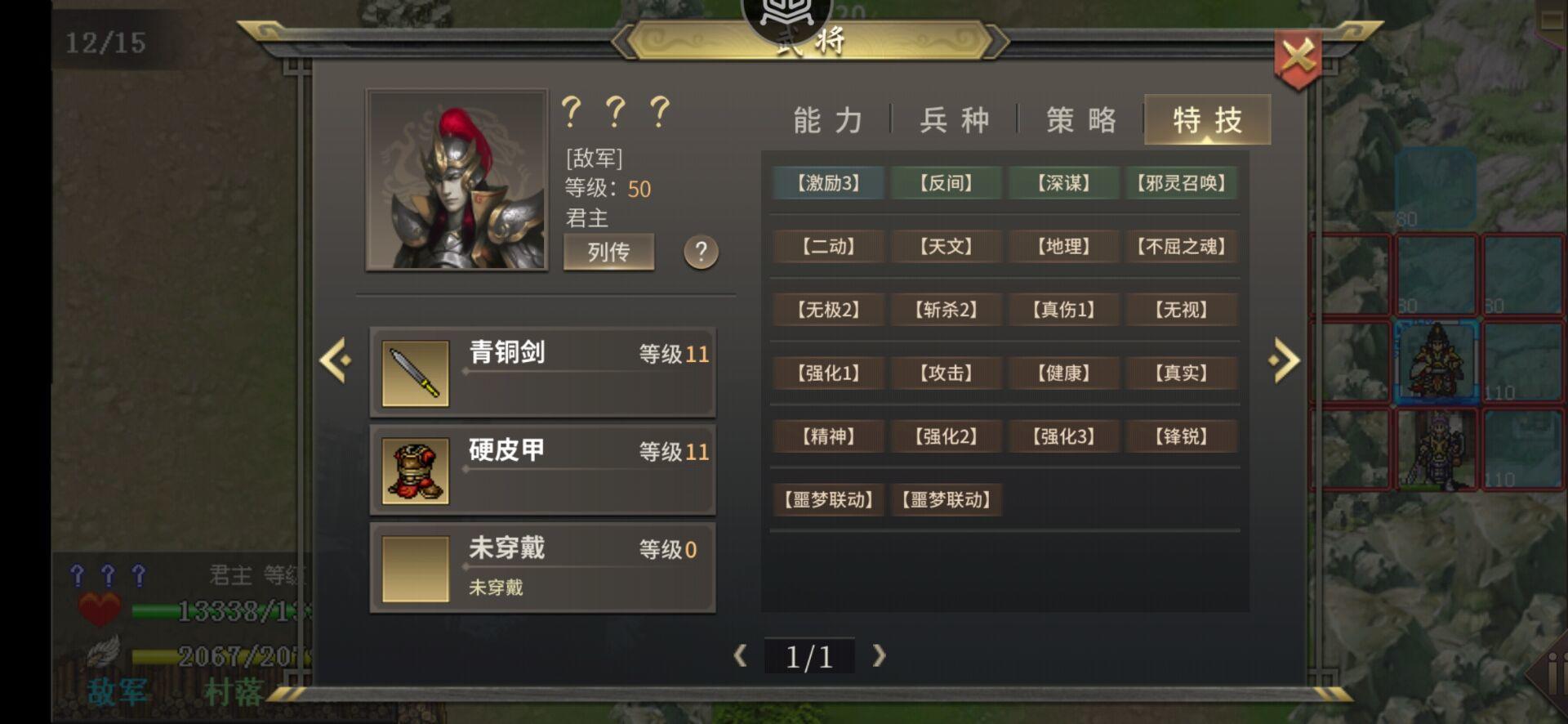
Task: Open the 策略 tab
Action: tap(1081, 120)
